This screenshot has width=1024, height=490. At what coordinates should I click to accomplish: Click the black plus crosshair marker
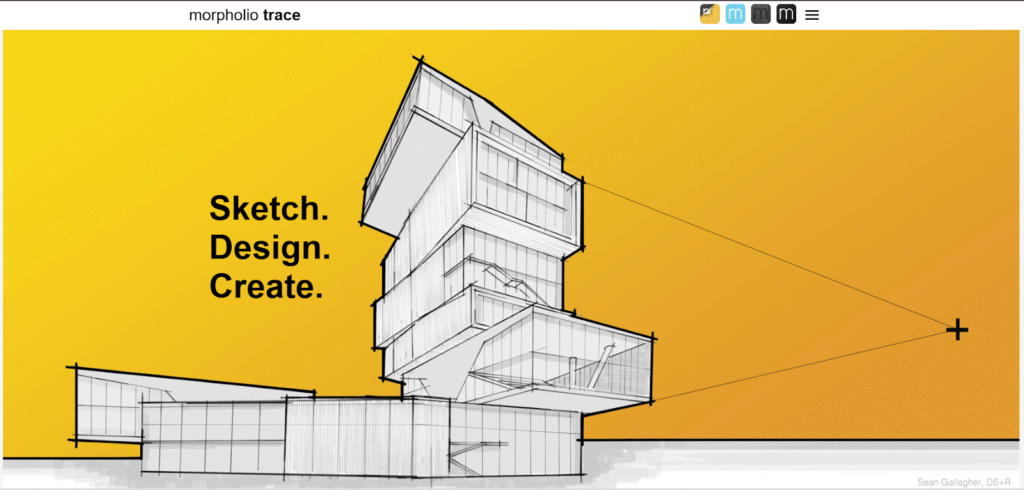pyautogui.click(x=957, y=329)
